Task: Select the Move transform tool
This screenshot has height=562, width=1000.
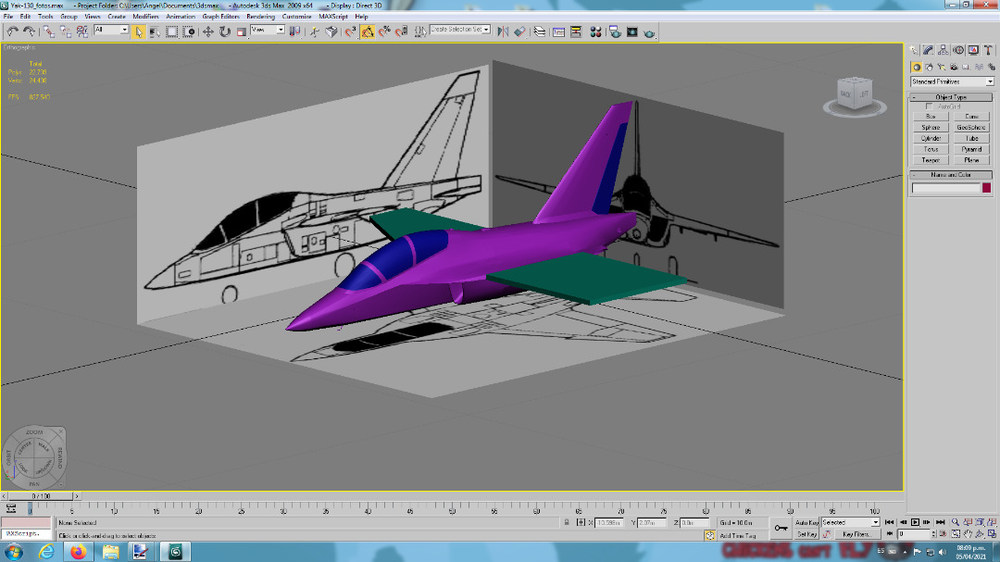Action: pyautogui.click(x=208, y=31)
